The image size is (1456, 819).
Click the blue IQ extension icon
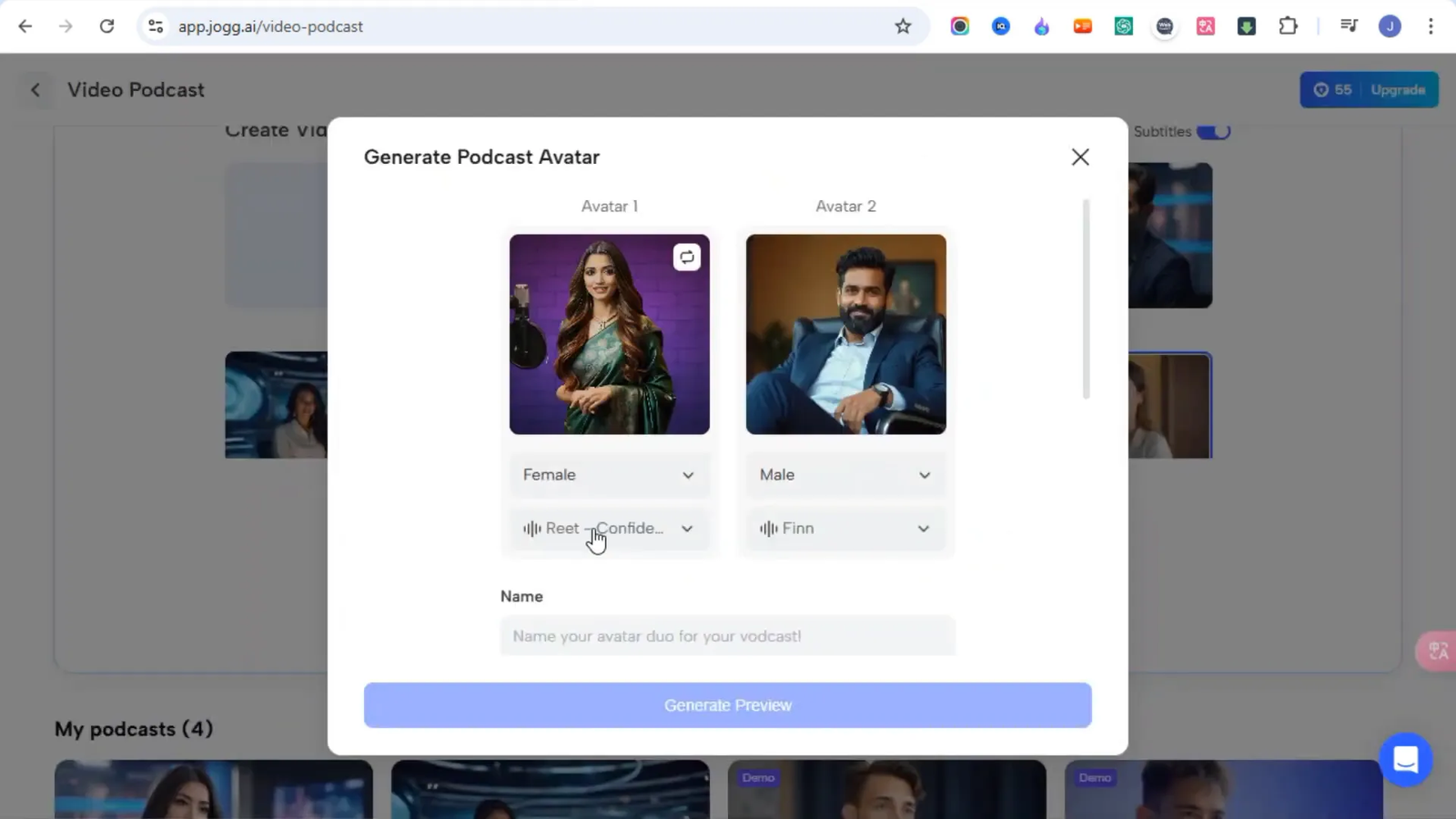[x=1001, y=26]
